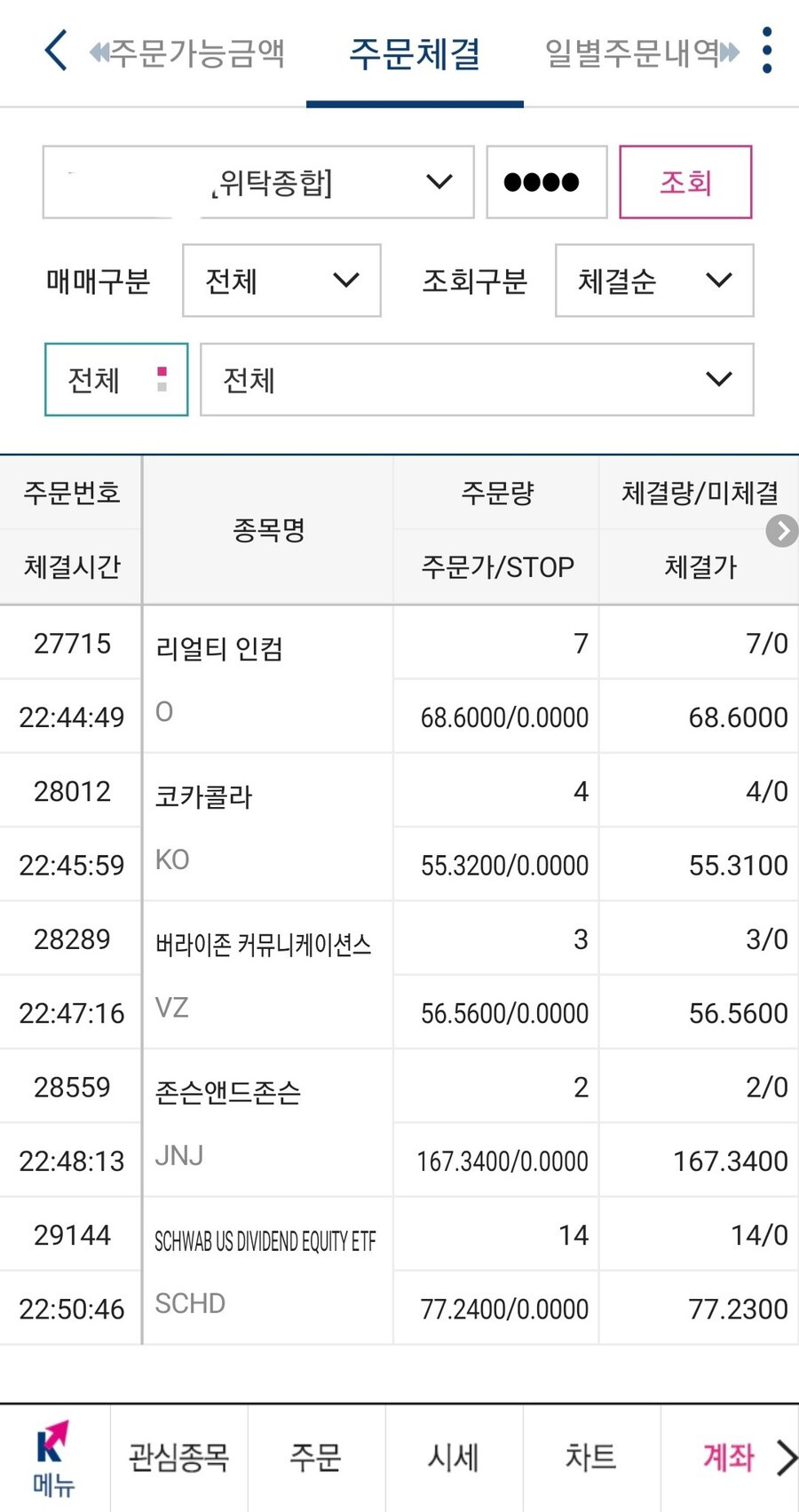The width and height of the screenshot is (799, 1512).
Task: Open the 매매구분 전체 dropdown
Action: (281, 281)
